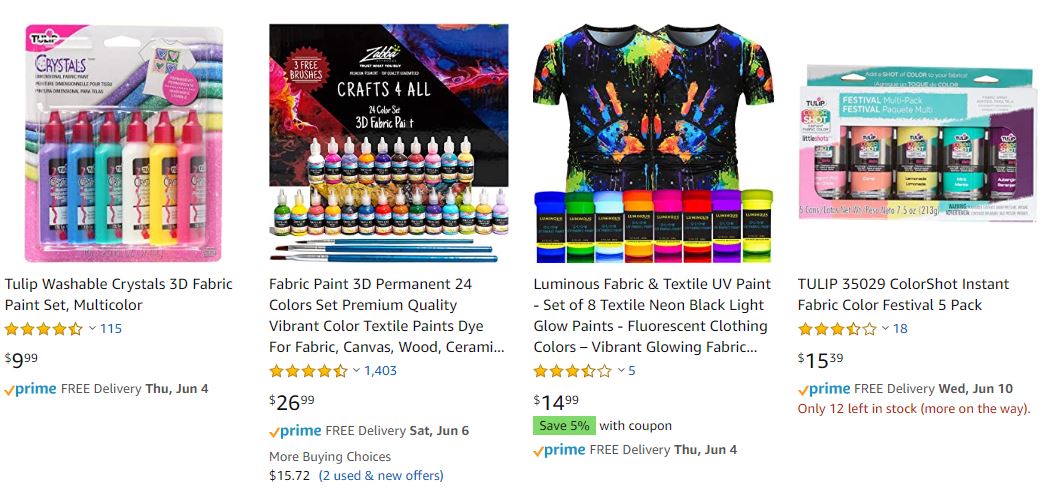Click the 2 used & new offers link
Viewport: 1046px width, 489px height.
tap(381, 476)
